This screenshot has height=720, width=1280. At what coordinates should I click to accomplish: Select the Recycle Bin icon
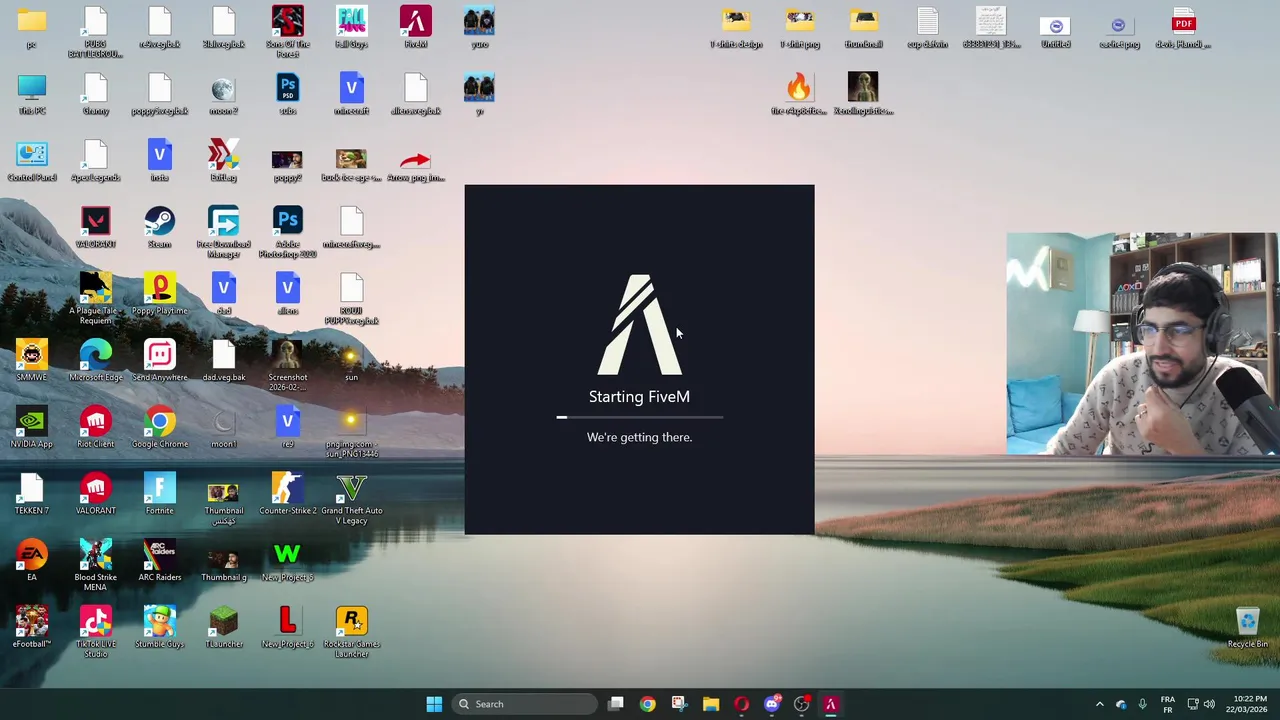click(x=1247, y=627)
